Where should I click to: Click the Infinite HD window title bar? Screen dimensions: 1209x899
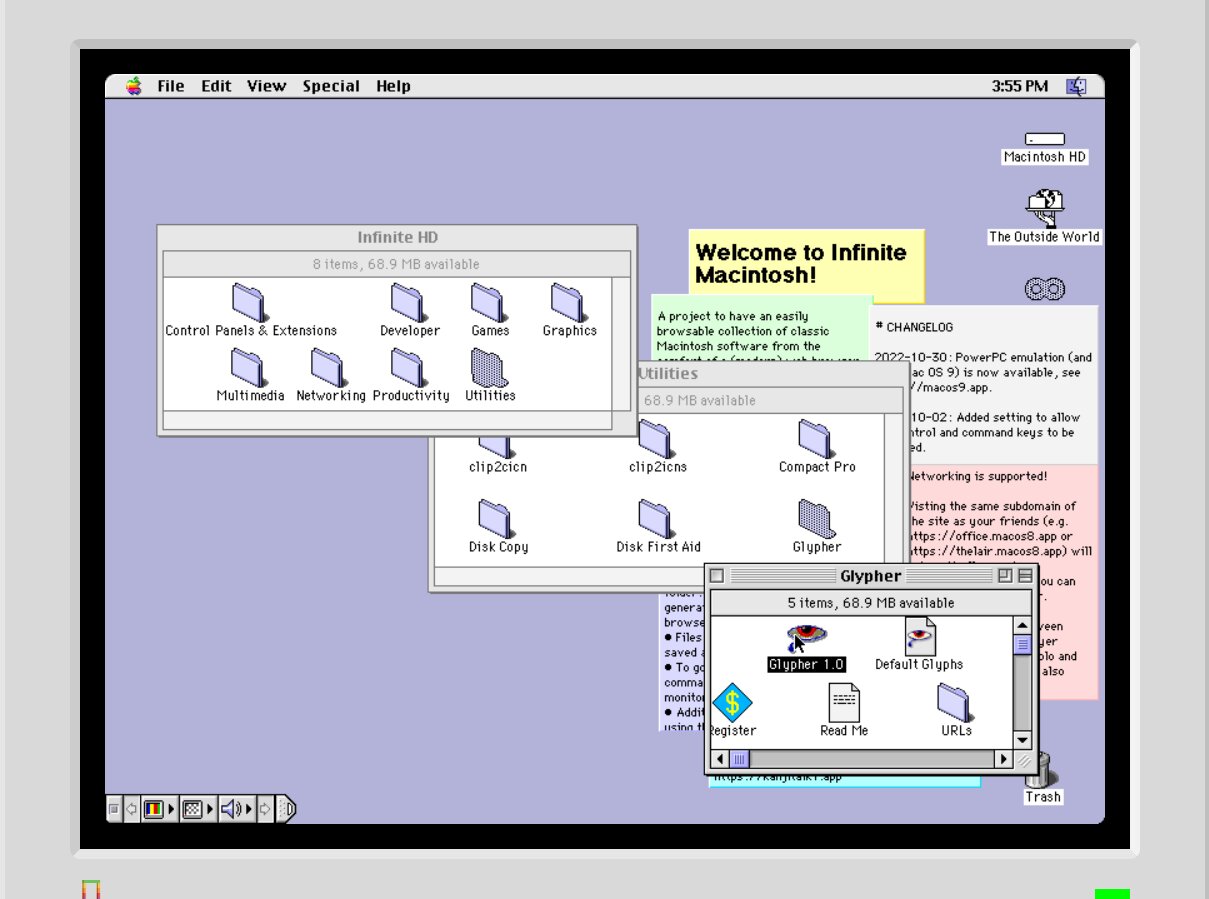click(x=397, y=238)
